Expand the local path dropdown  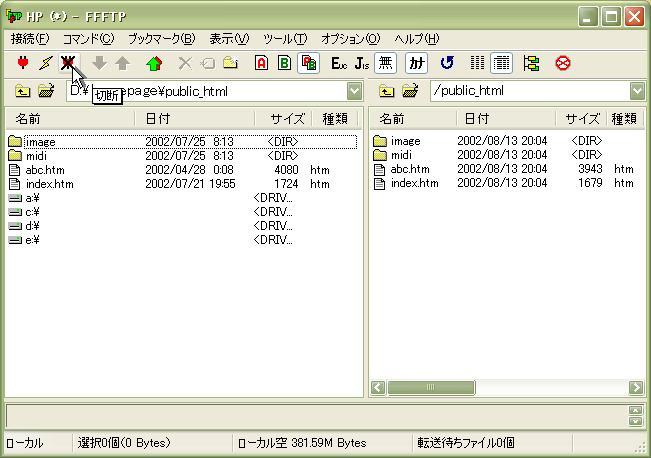click(355, 92)
